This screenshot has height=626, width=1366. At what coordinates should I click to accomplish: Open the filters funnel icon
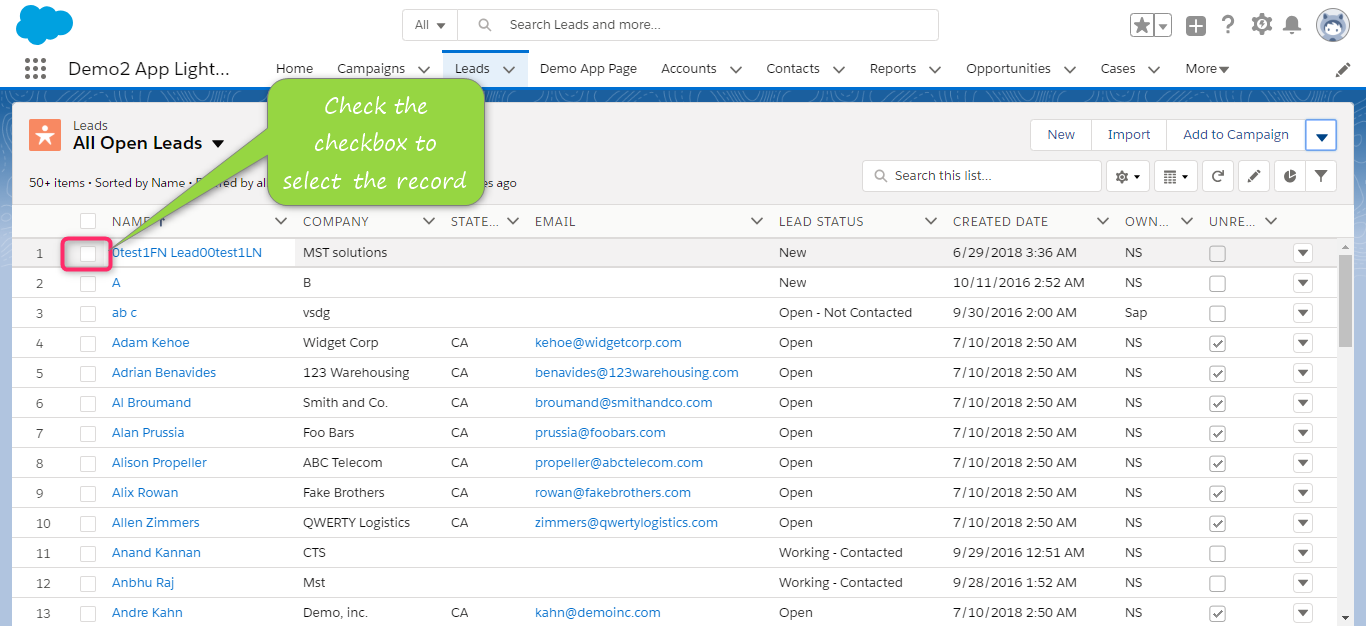pyautogui.click(x=1321, y=176)
